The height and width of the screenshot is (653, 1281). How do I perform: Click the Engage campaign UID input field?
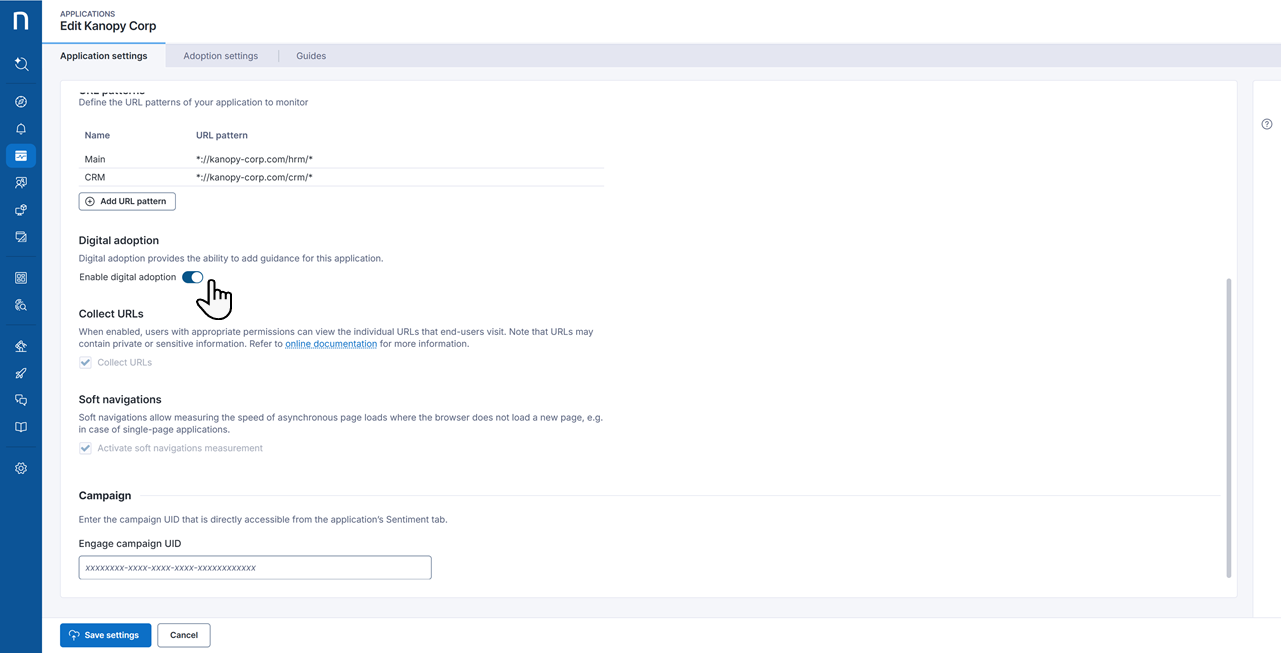click(255, 568)
